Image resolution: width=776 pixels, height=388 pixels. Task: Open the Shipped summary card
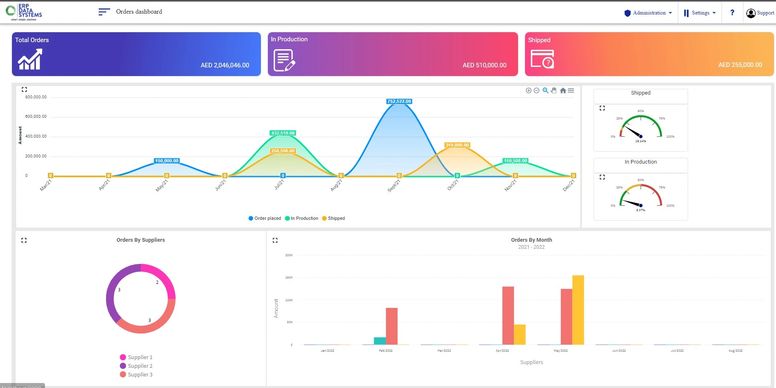point(649,54)
